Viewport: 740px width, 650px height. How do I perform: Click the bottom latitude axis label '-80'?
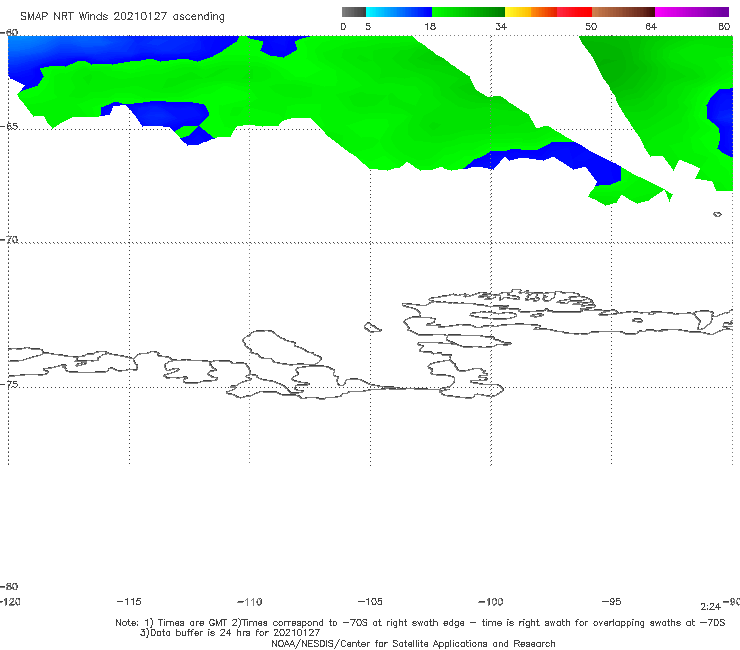(x=9, y=586)
